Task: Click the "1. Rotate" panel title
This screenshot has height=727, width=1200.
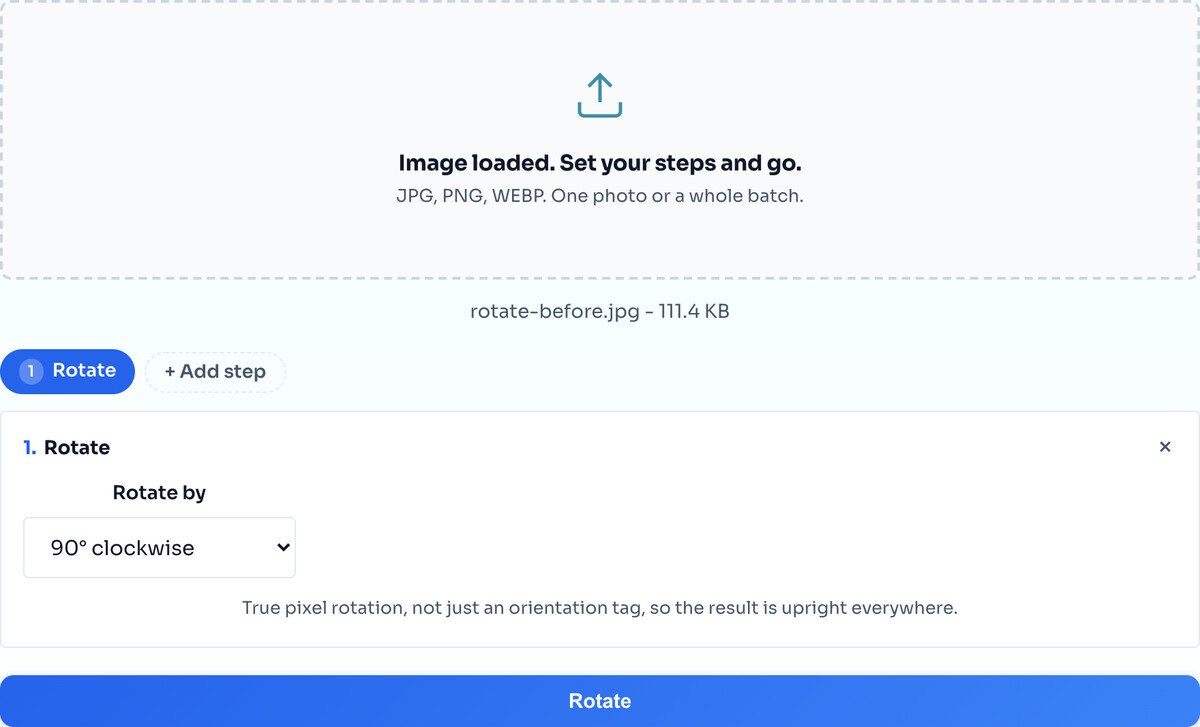Action: (x=67, y=447)
